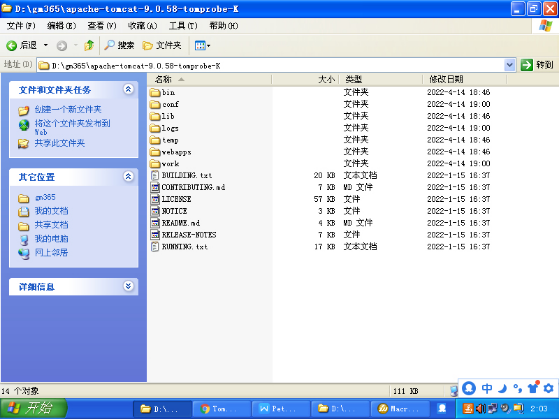This screenshot has height=420, width=560.
Task: Open 网上邻居 link
Action: click(51, 253)
